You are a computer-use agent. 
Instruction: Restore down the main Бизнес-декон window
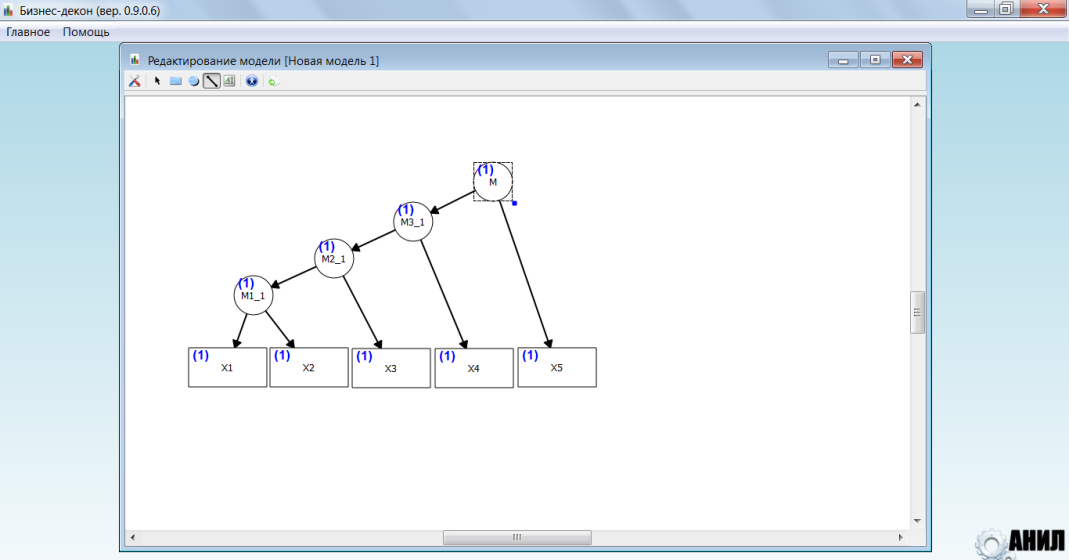point(1006,9)
